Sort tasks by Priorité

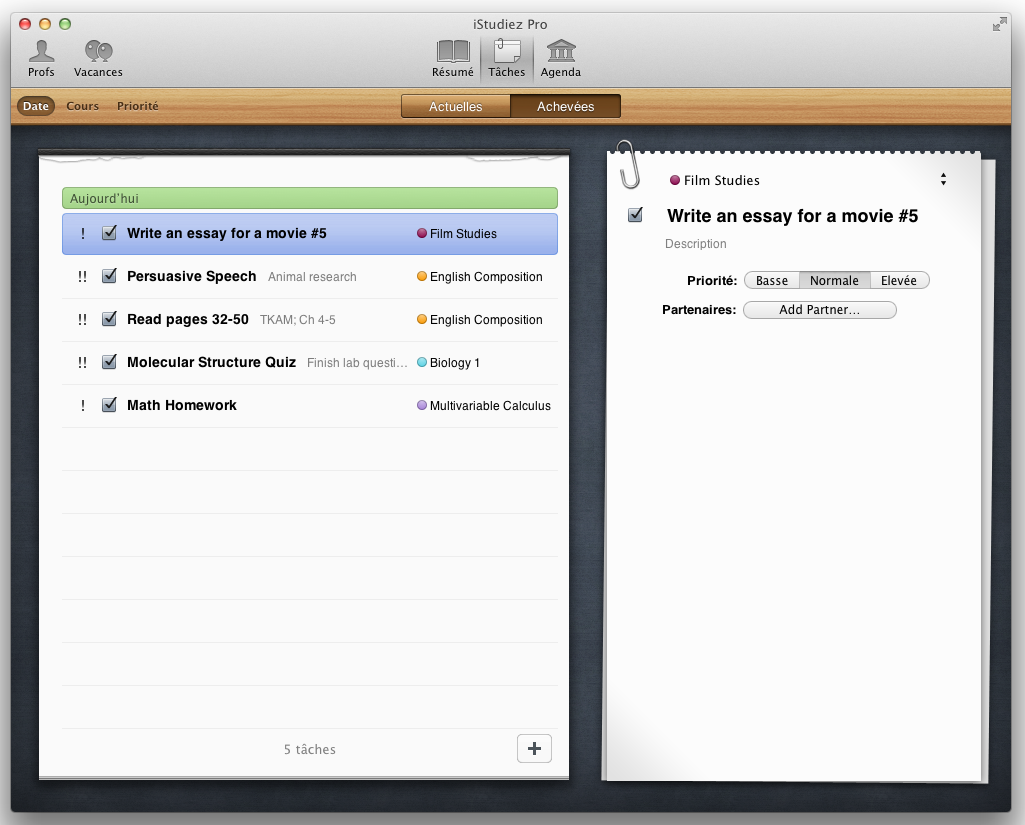(x=137, y=106)
